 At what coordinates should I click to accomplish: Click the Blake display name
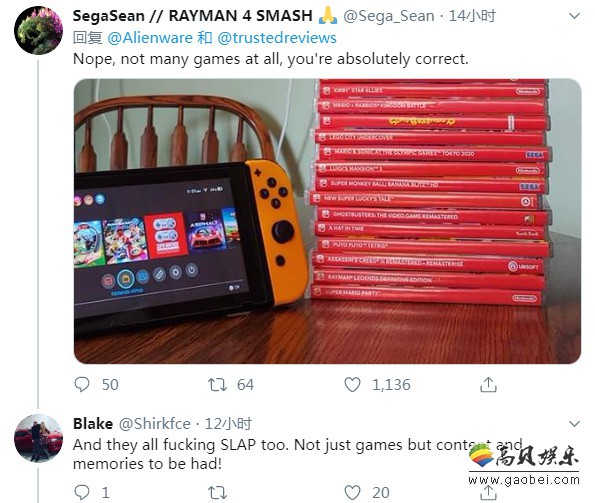[x=93, y=424]
